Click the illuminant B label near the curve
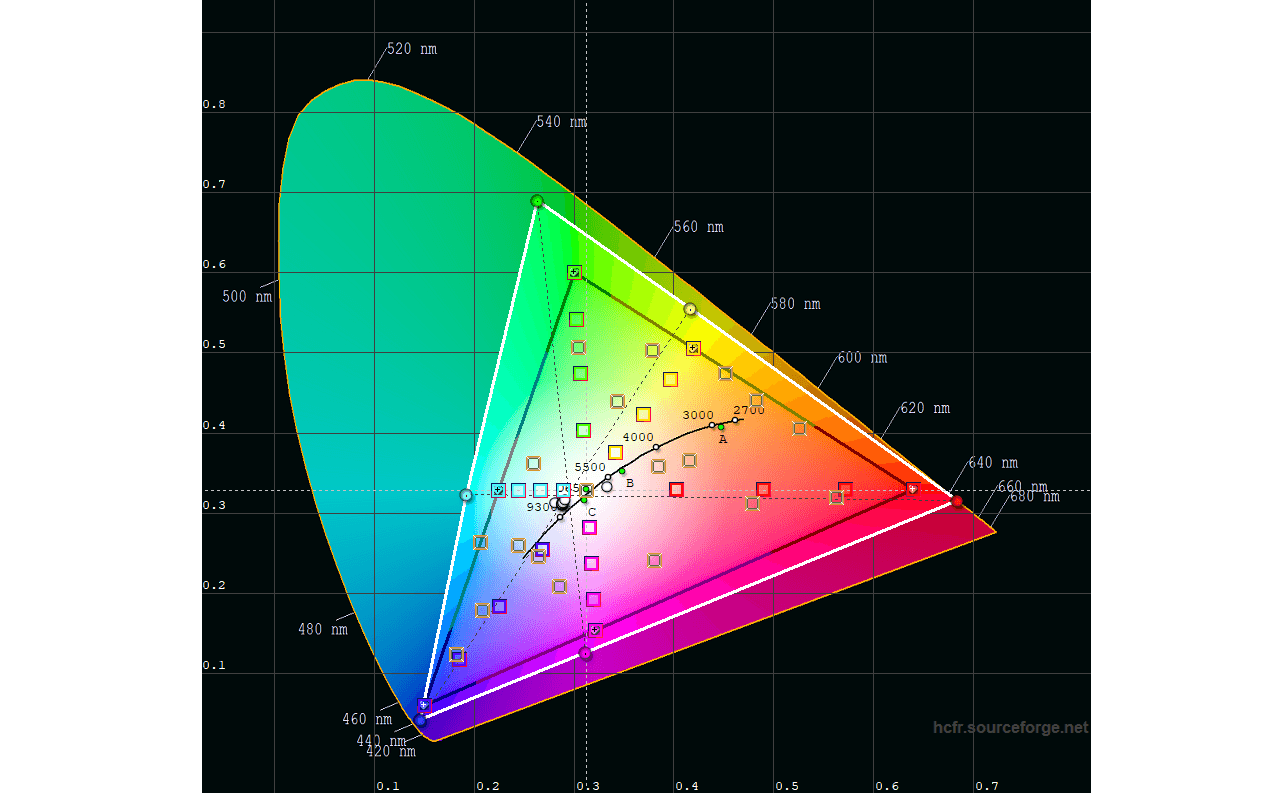1280x795 pixels. (x=630, y=484)
